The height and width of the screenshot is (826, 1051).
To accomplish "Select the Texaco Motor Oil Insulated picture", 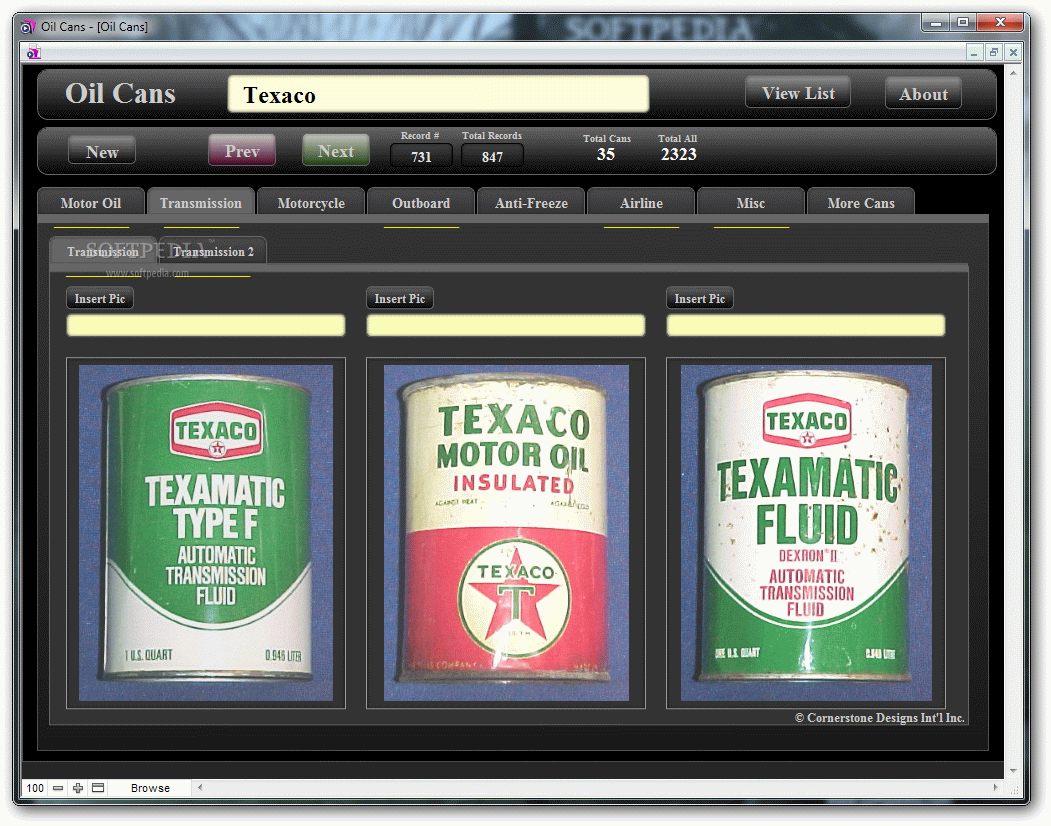I will tap(506, 533).
